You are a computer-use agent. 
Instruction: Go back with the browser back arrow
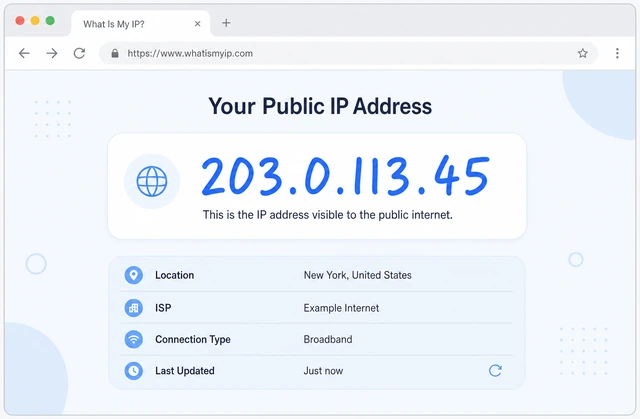pyautogui.click(x=24, y=53)
